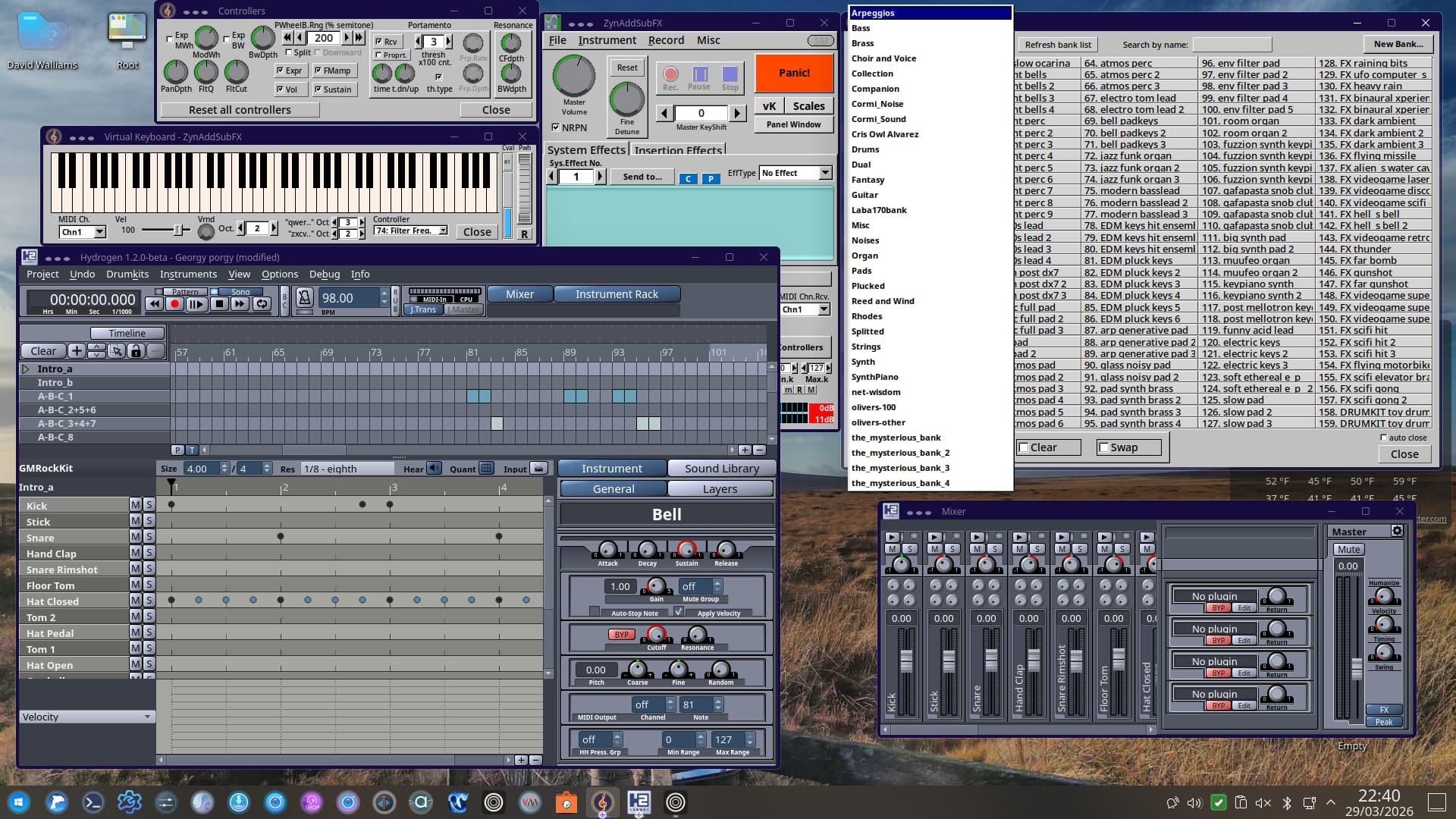Toggle the Sustain controller checkbox
The image size is (1456, 819).
point(318,89)
